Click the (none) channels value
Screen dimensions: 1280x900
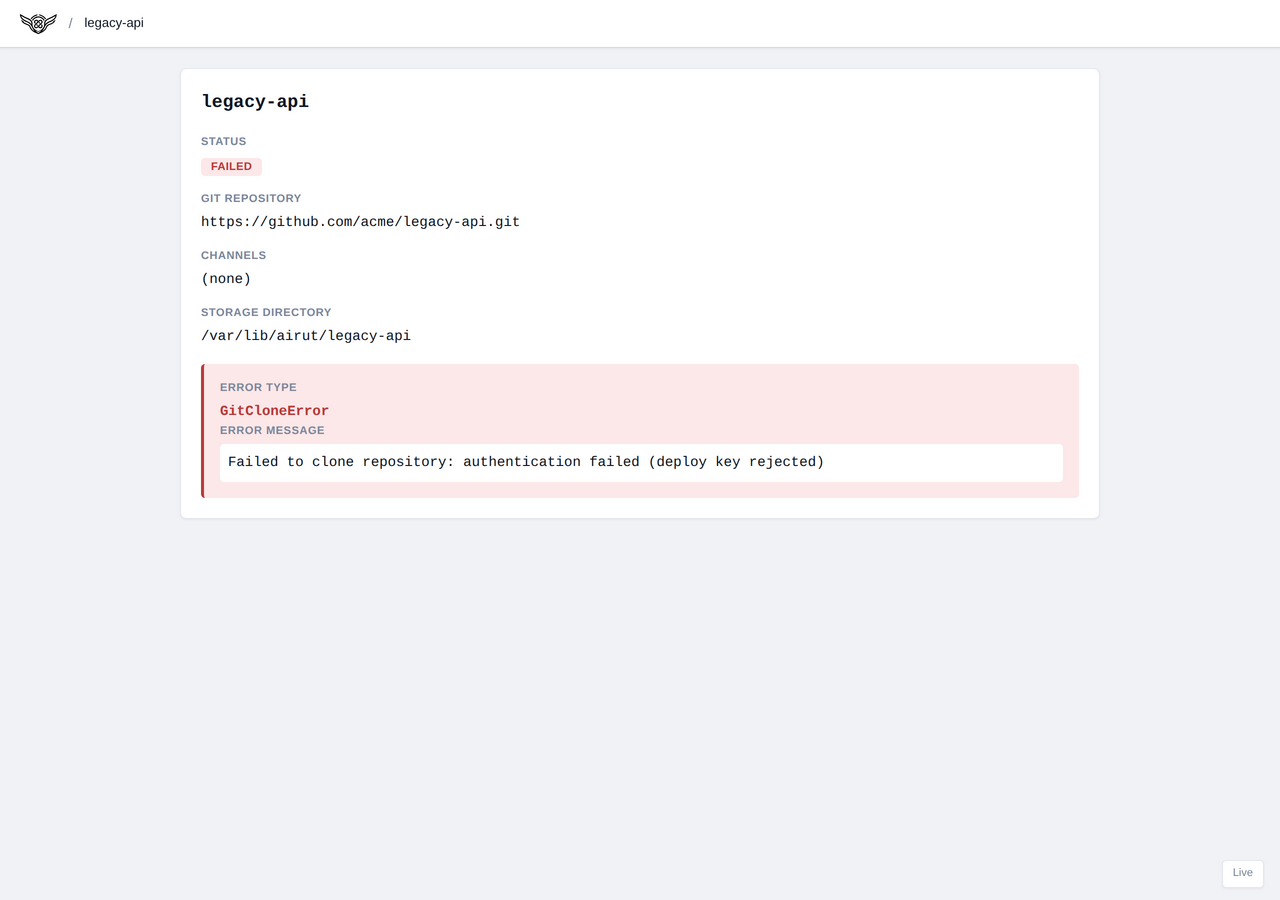226,279
